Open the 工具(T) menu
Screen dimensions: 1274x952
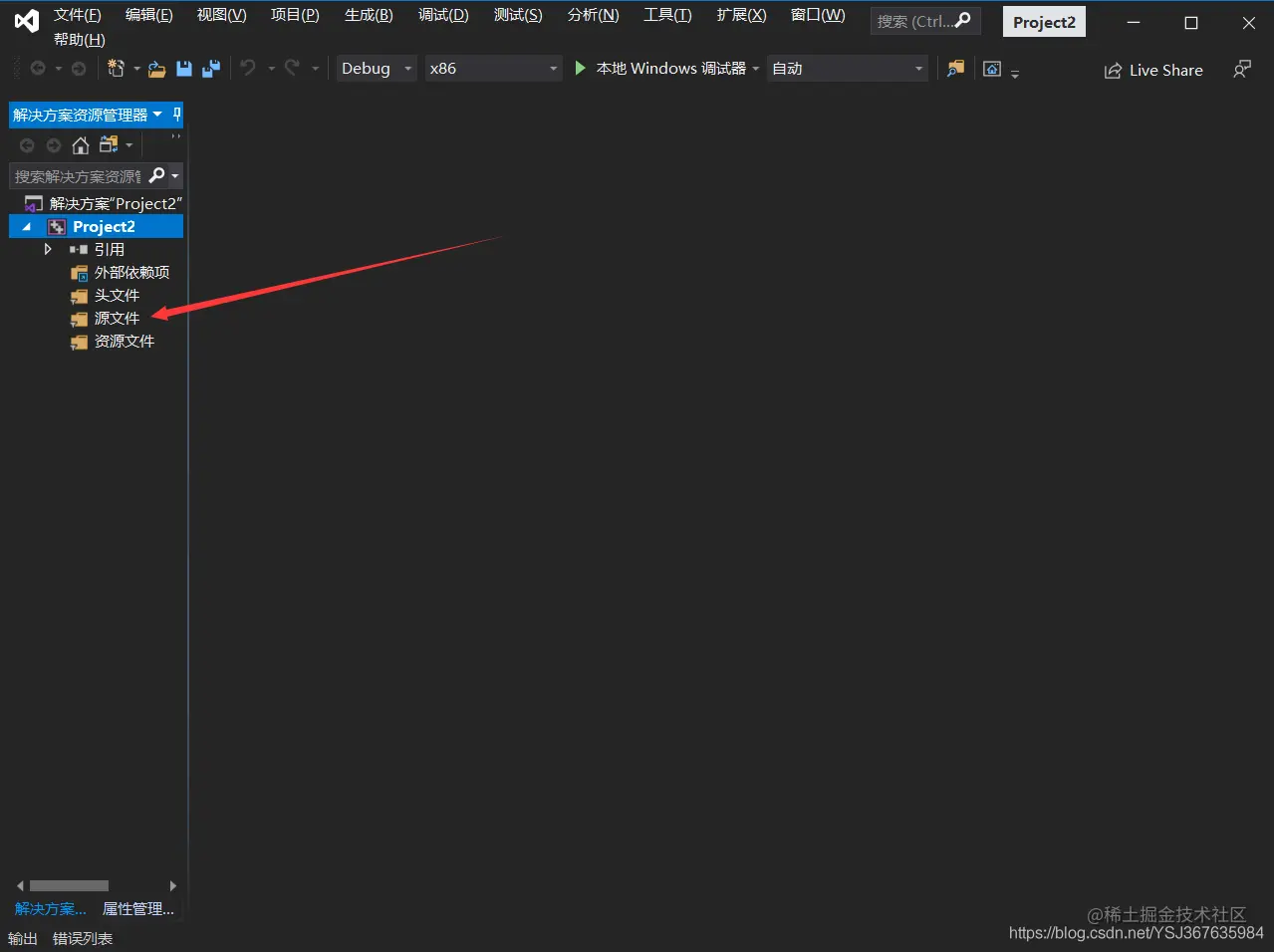click(667, 15)
